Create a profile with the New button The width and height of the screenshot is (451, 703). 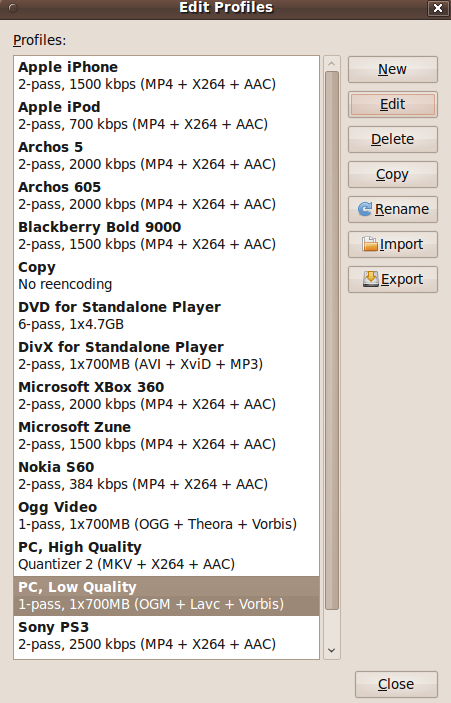393,69
